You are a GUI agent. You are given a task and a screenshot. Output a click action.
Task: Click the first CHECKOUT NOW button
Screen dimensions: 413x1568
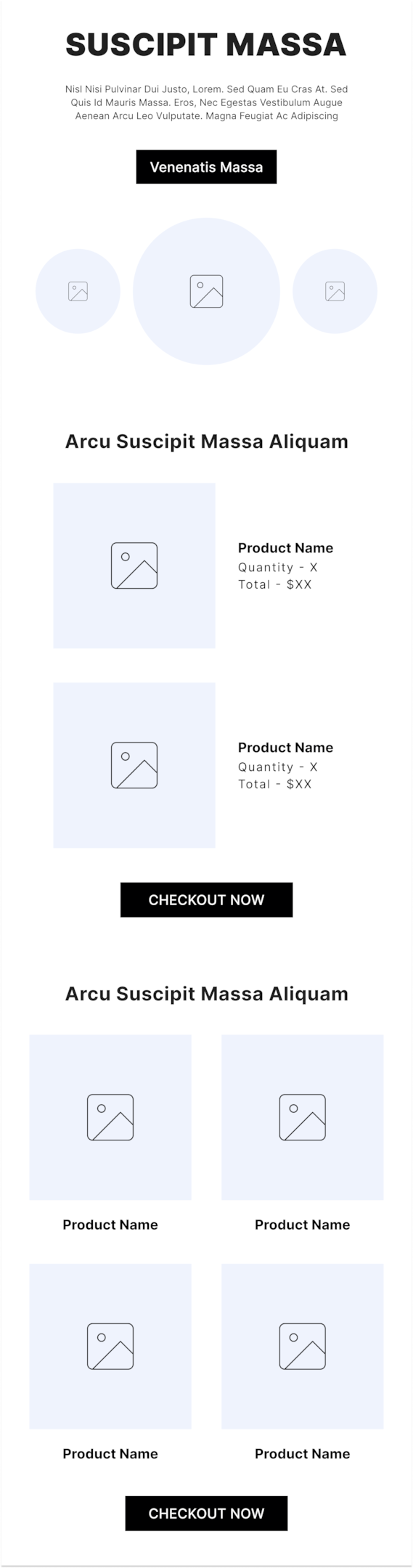pos(206,900)
